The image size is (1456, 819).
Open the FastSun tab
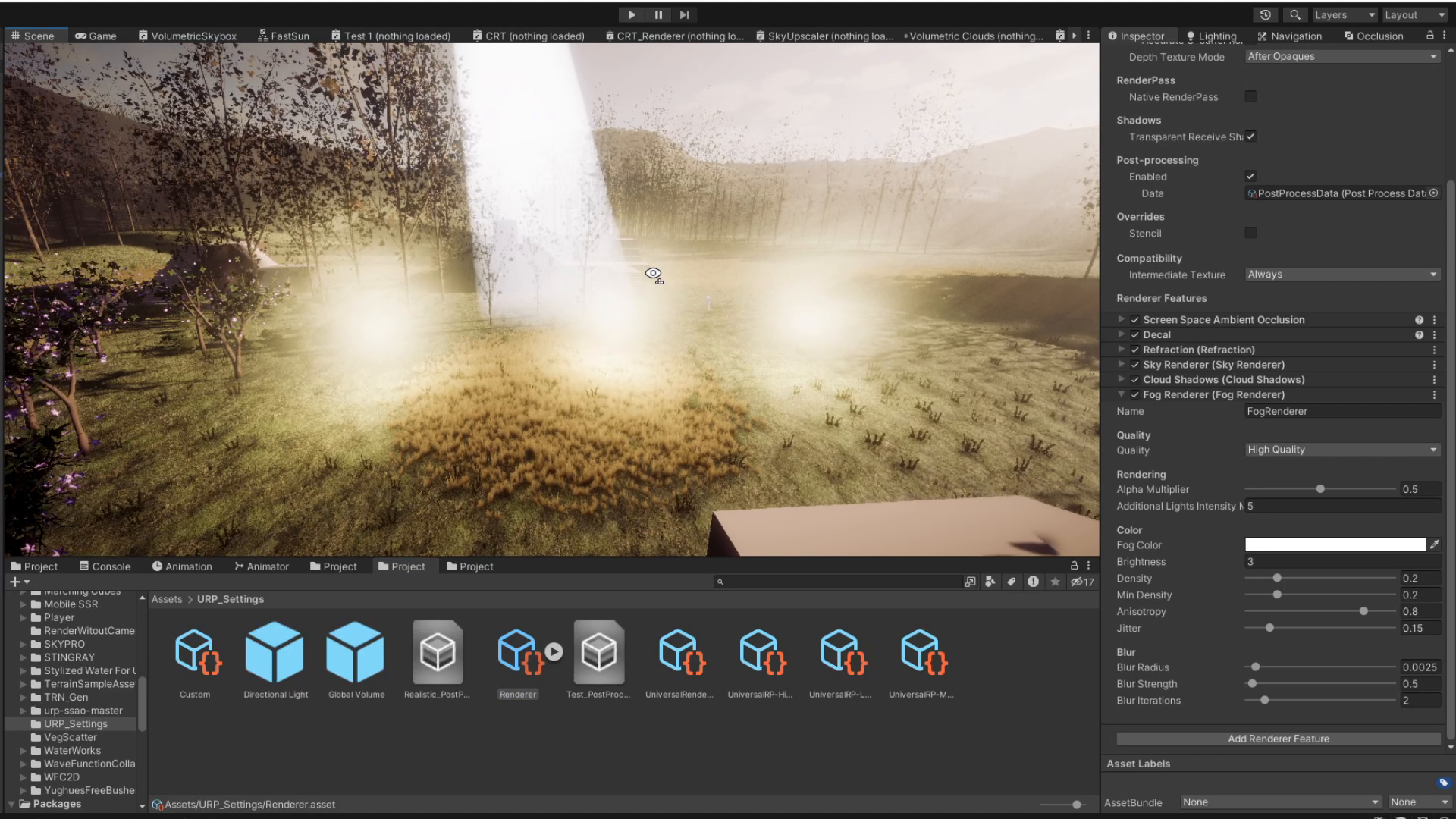click(x=284, y=36)
